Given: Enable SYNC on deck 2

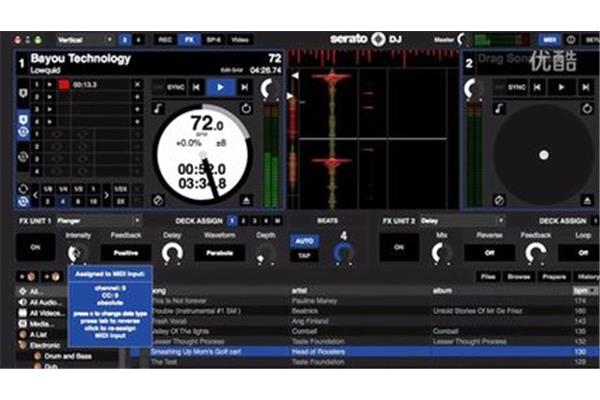Looking at the screenshot, I should tap(516, 87).
